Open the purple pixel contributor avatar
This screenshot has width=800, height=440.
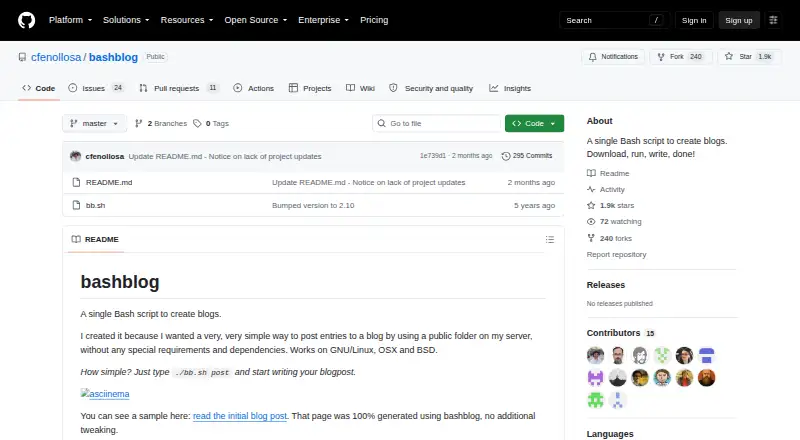[595, 378]
